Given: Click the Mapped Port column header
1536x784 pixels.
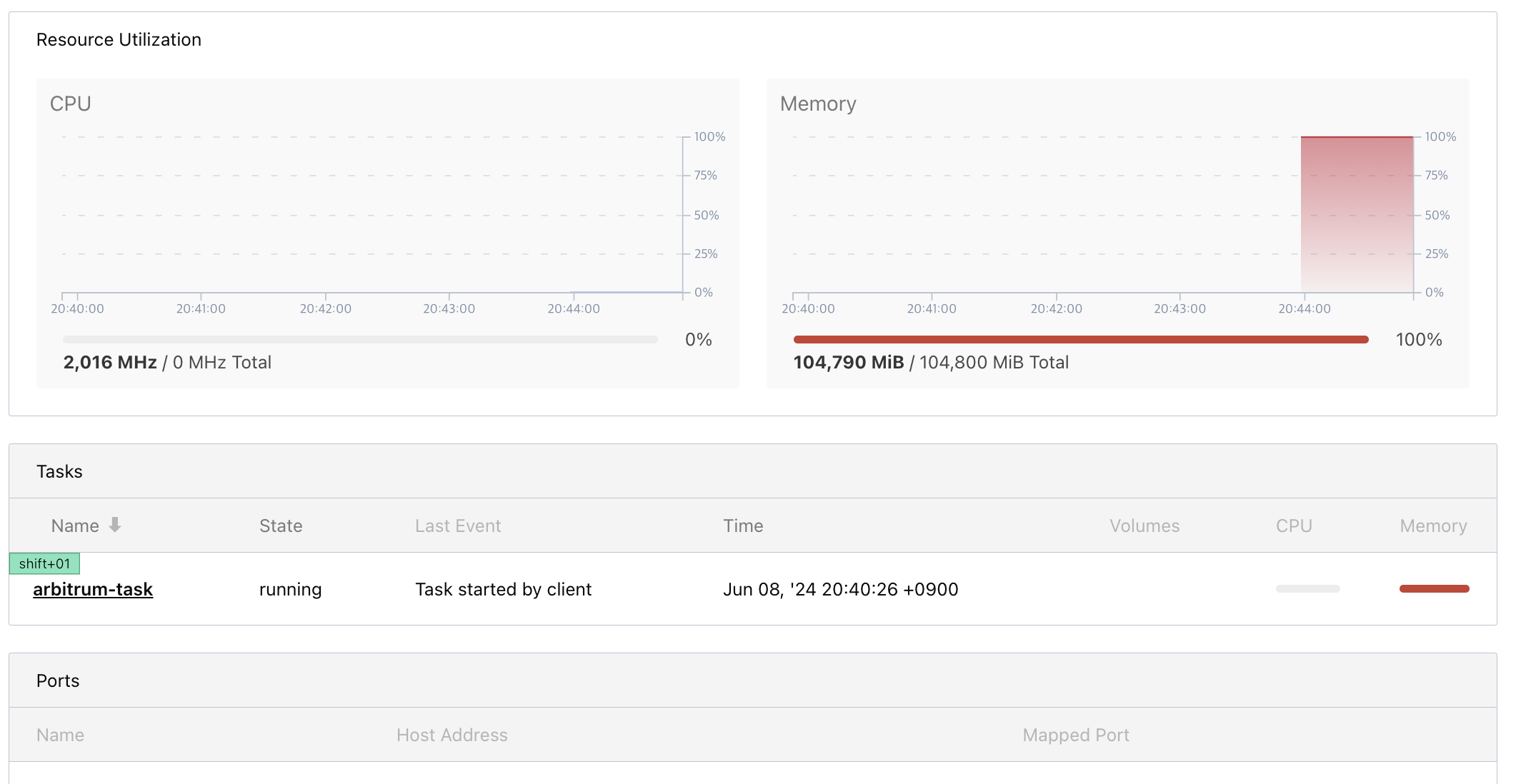Looking at the screenshot, I should point(1075,735).
